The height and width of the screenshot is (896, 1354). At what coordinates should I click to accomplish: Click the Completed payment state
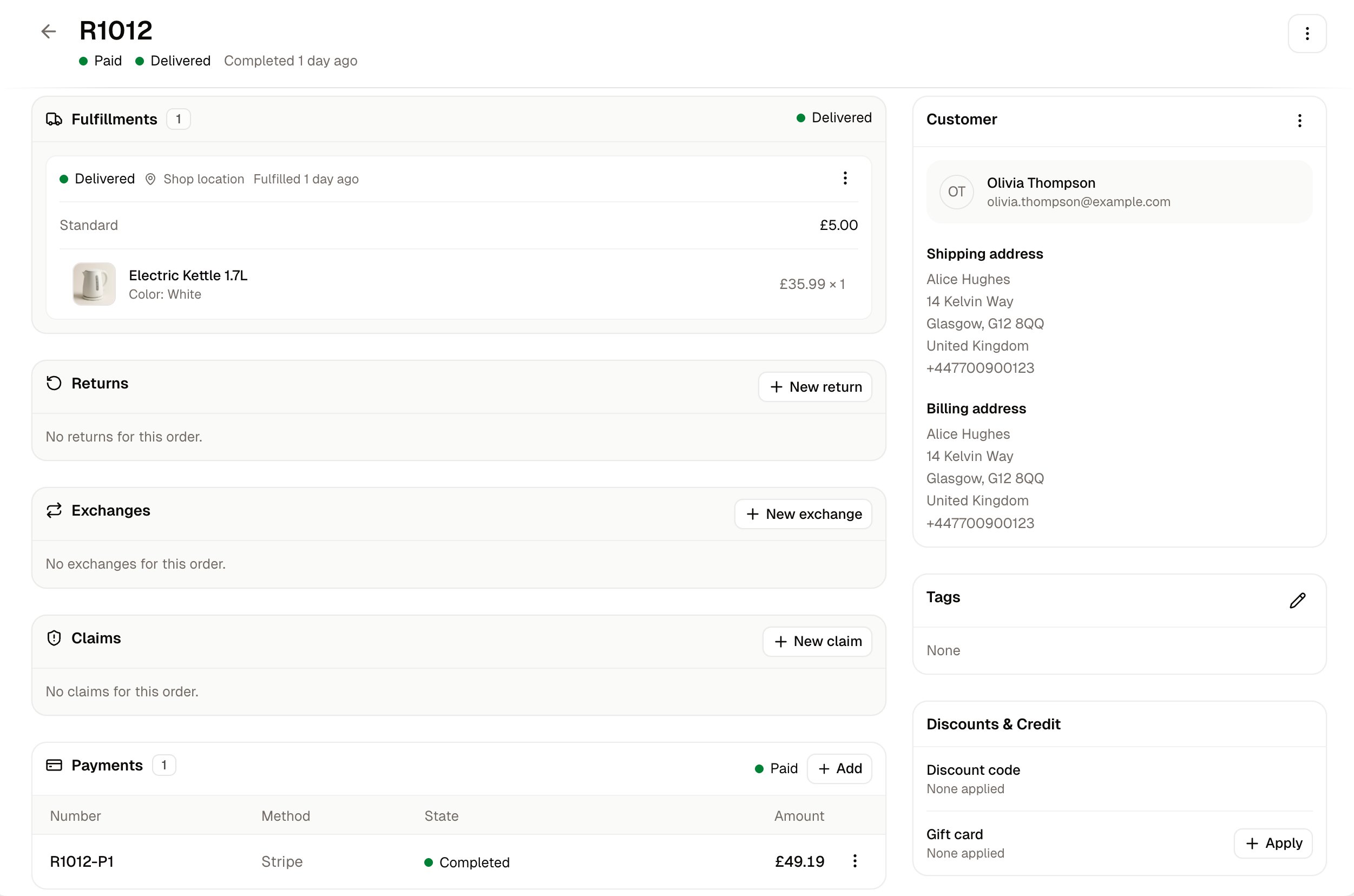467,862
